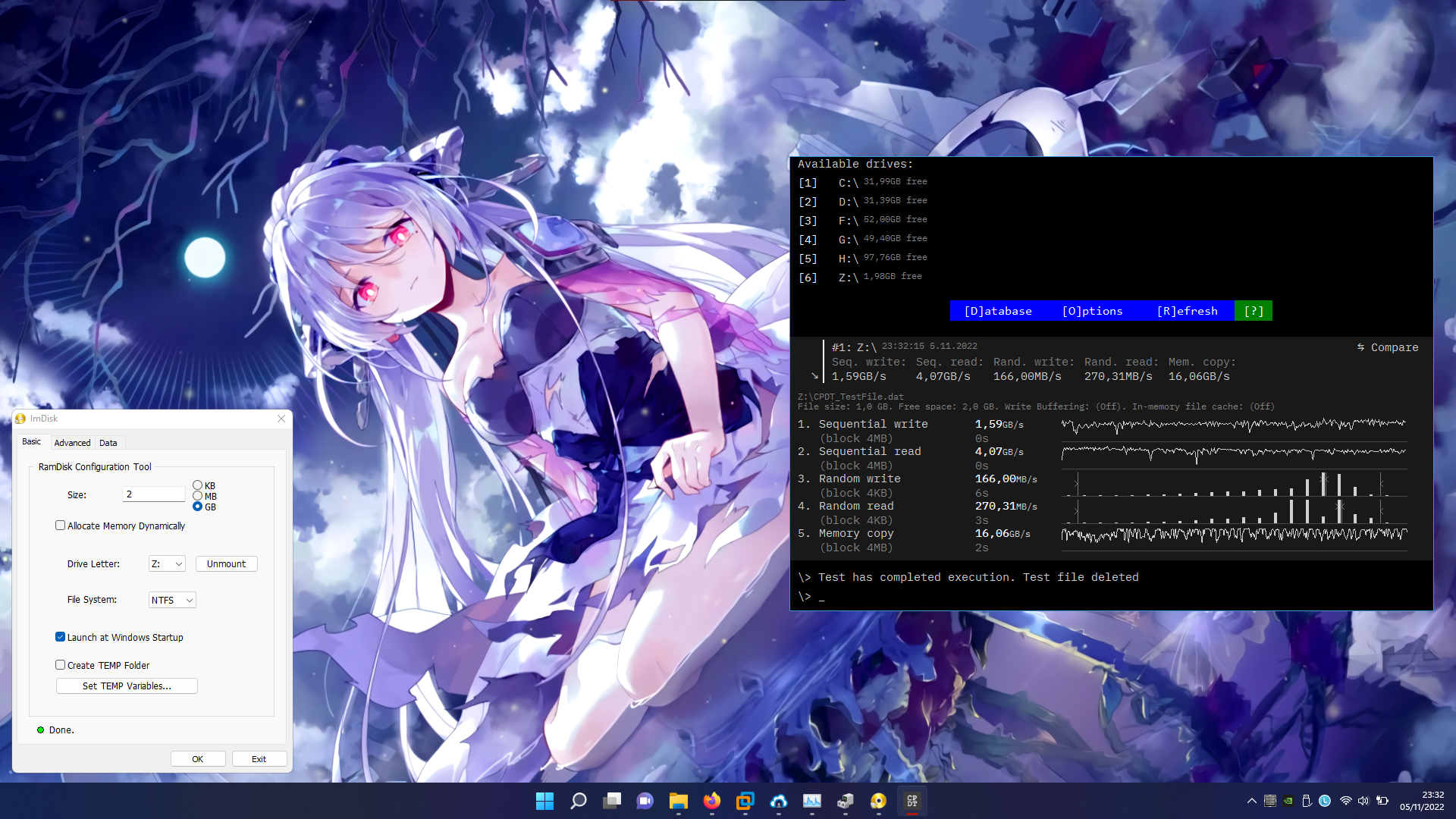Open the VirtualBox-style taskbar icon
Screen dimensions: 1456x819
[745, 801]
